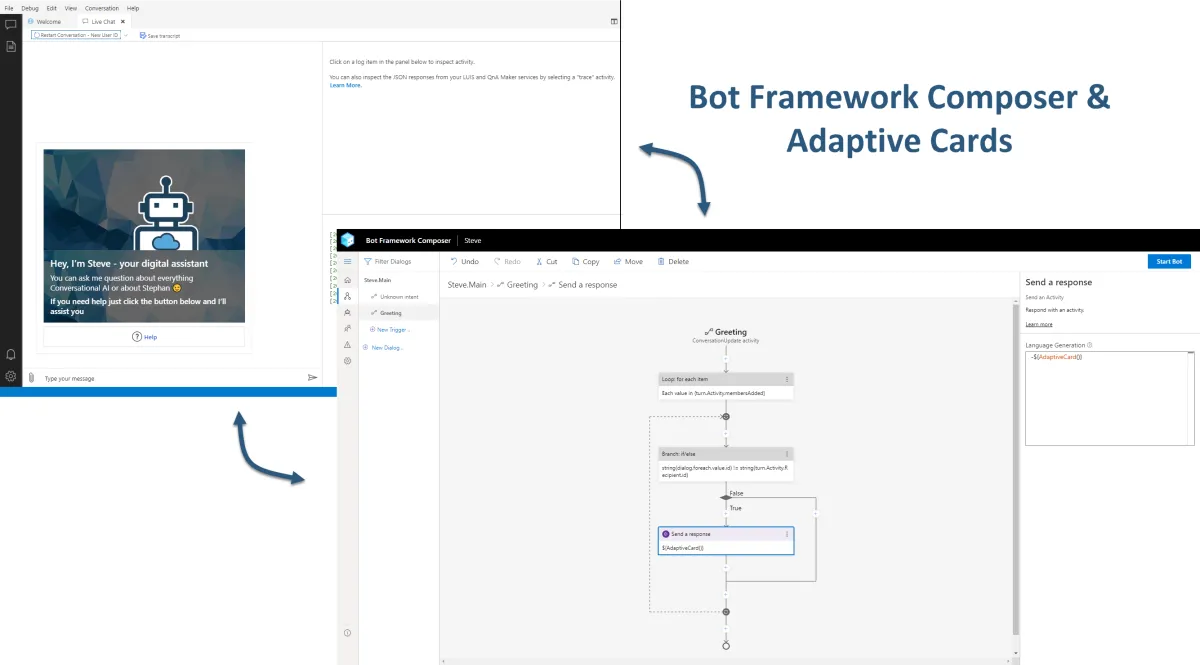Click the notifications bell icon
Screen dimensions: 1200x665
[x=11, y=354]
